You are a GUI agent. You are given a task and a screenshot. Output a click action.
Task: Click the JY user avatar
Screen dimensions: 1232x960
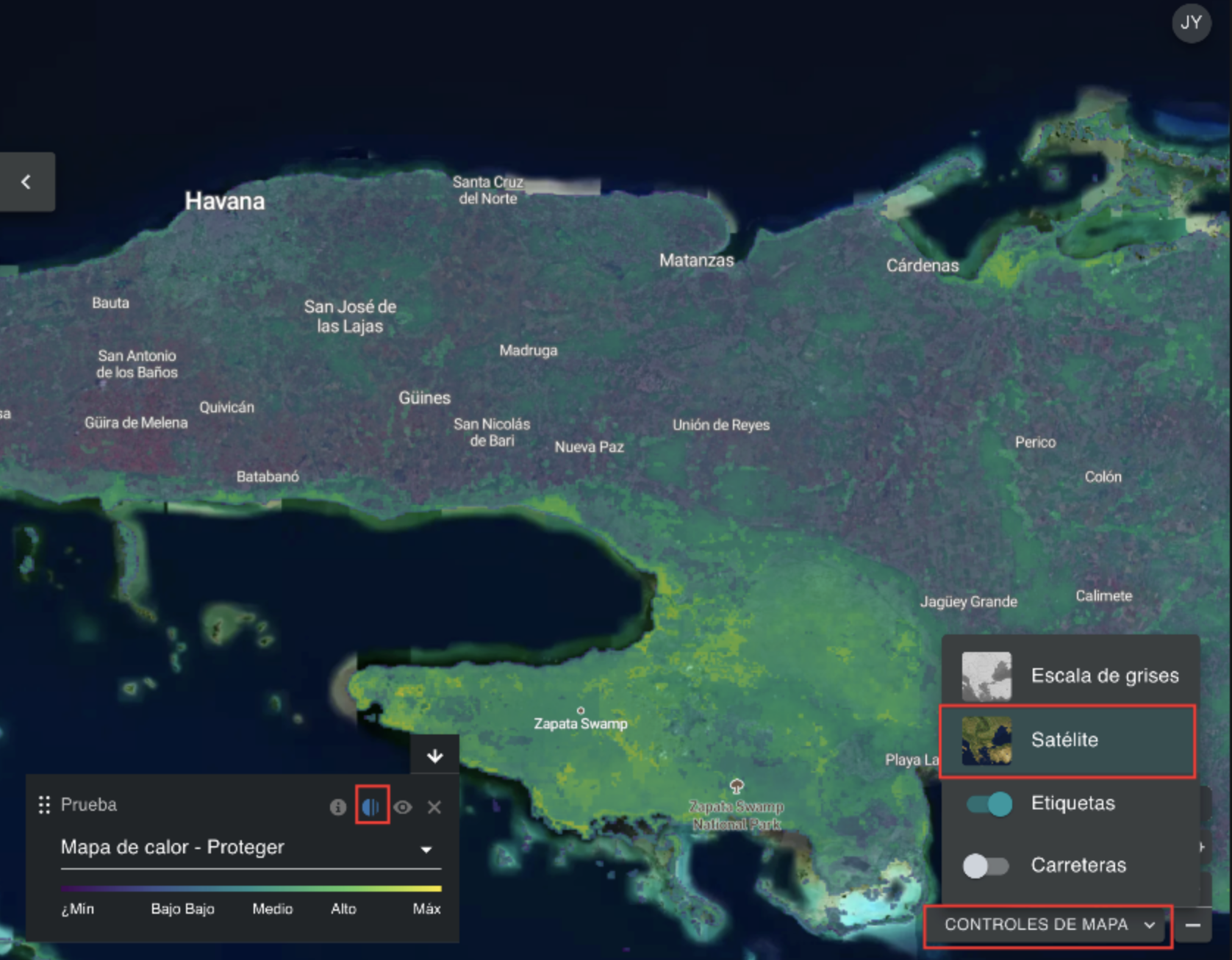1191,23
